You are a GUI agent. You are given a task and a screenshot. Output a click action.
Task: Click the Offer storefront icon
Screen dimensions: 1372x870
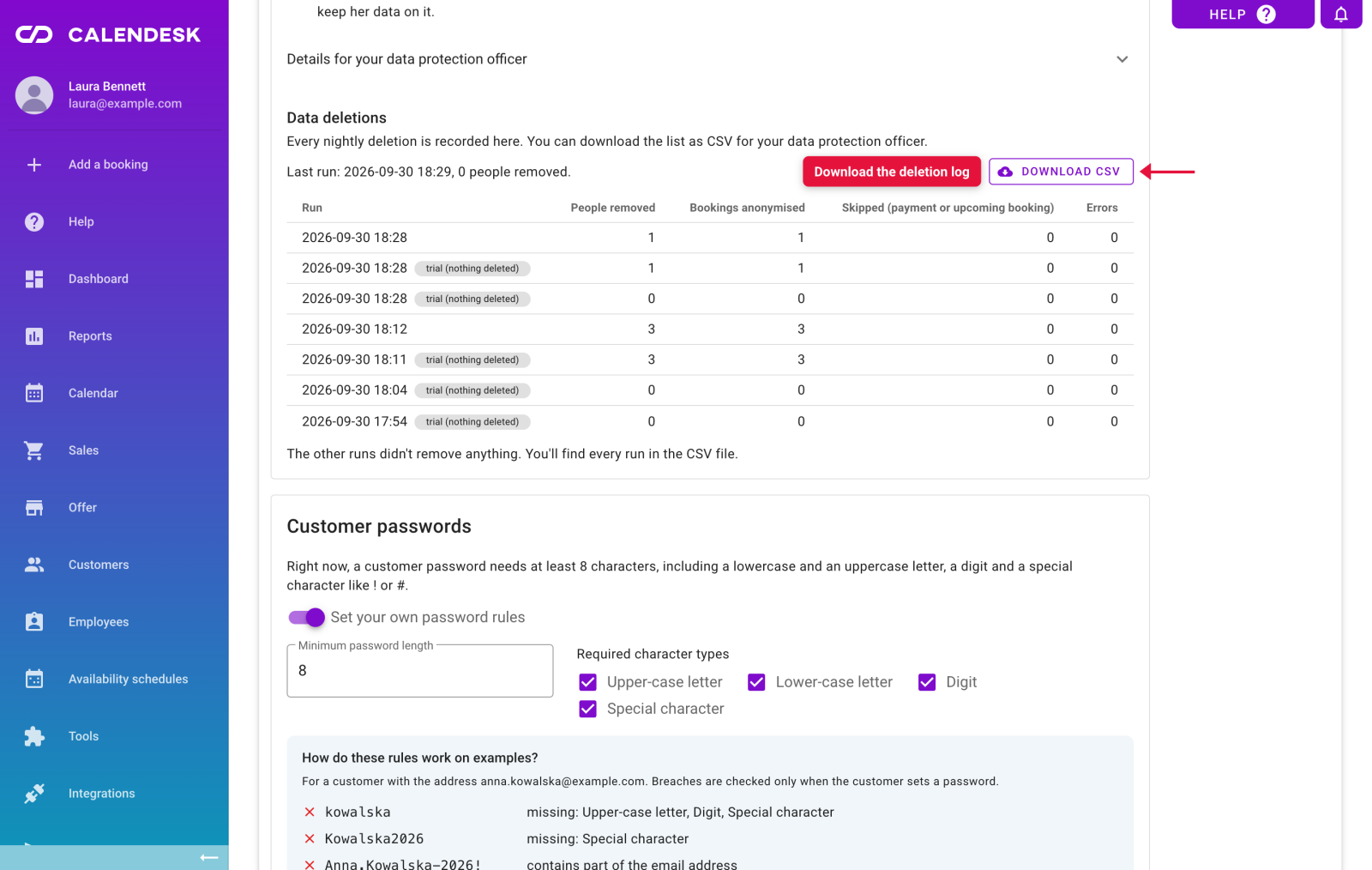[x=34, y=508]
